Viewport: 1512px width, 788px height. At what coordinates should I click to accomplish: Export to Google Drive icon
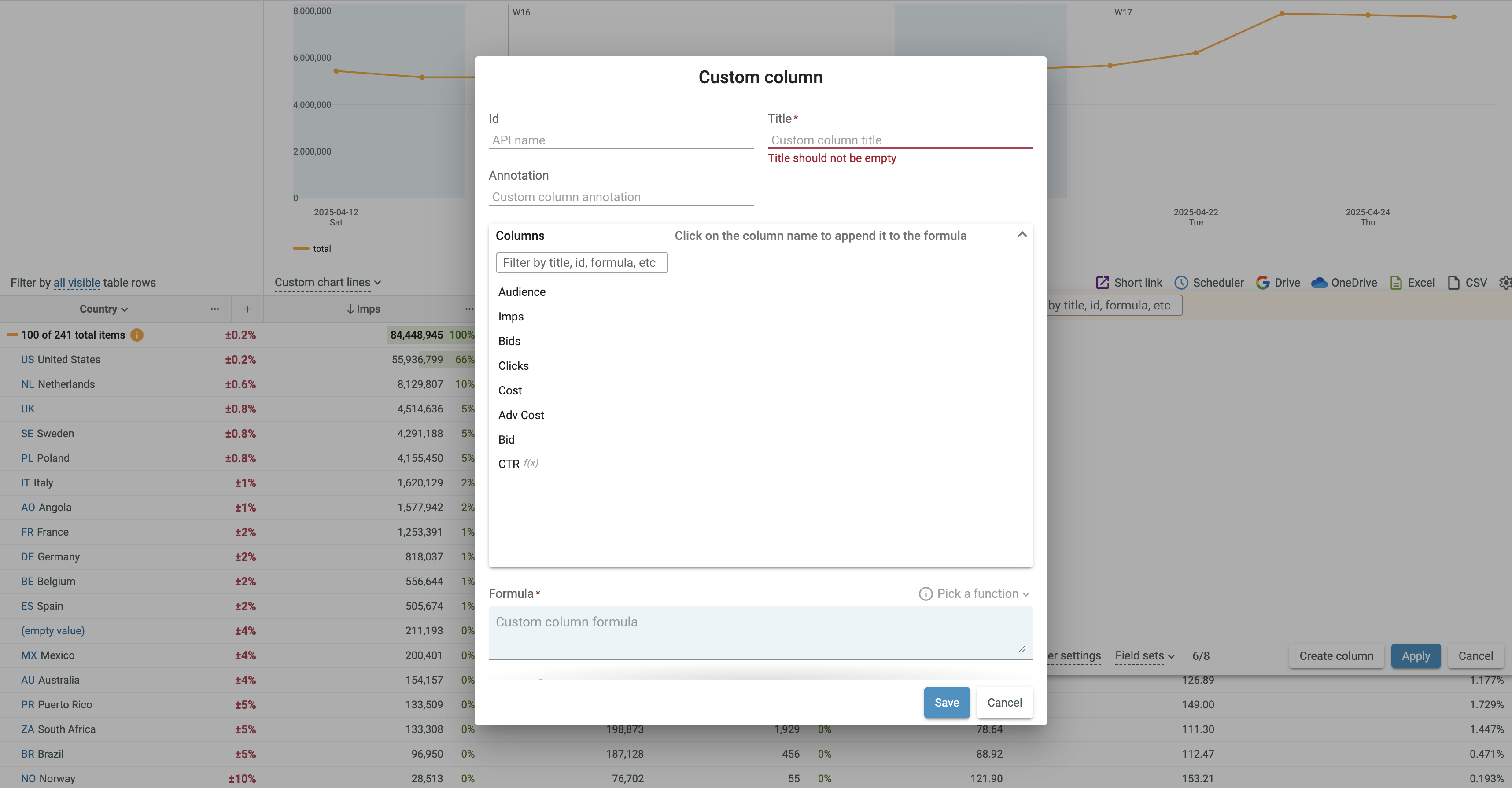point(1262,282)
